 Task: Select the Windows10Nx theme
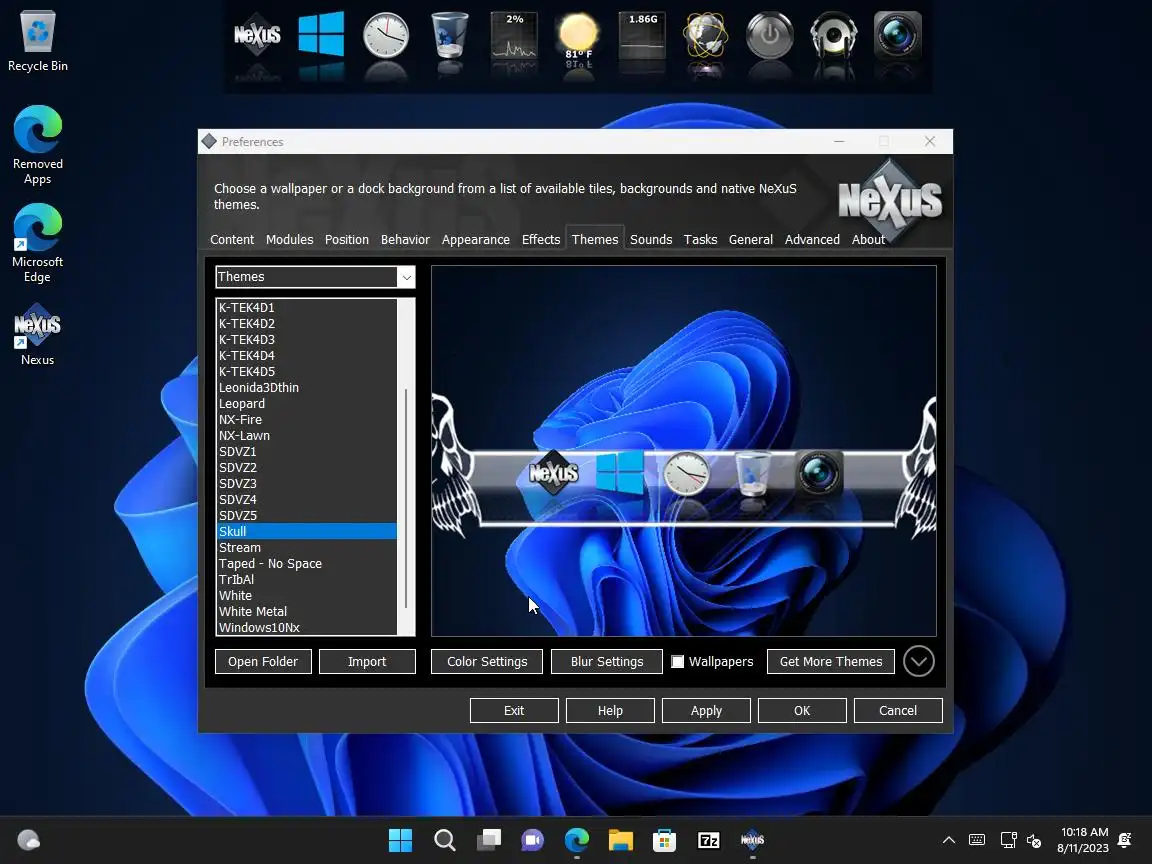pyautogui.click(x=306, y=627)
